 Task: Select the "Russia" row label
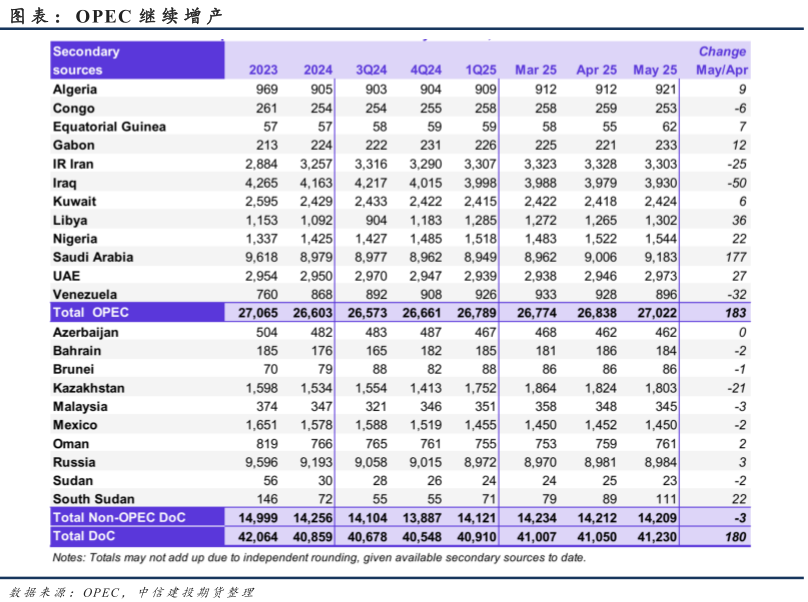click(x=74, y=462)
